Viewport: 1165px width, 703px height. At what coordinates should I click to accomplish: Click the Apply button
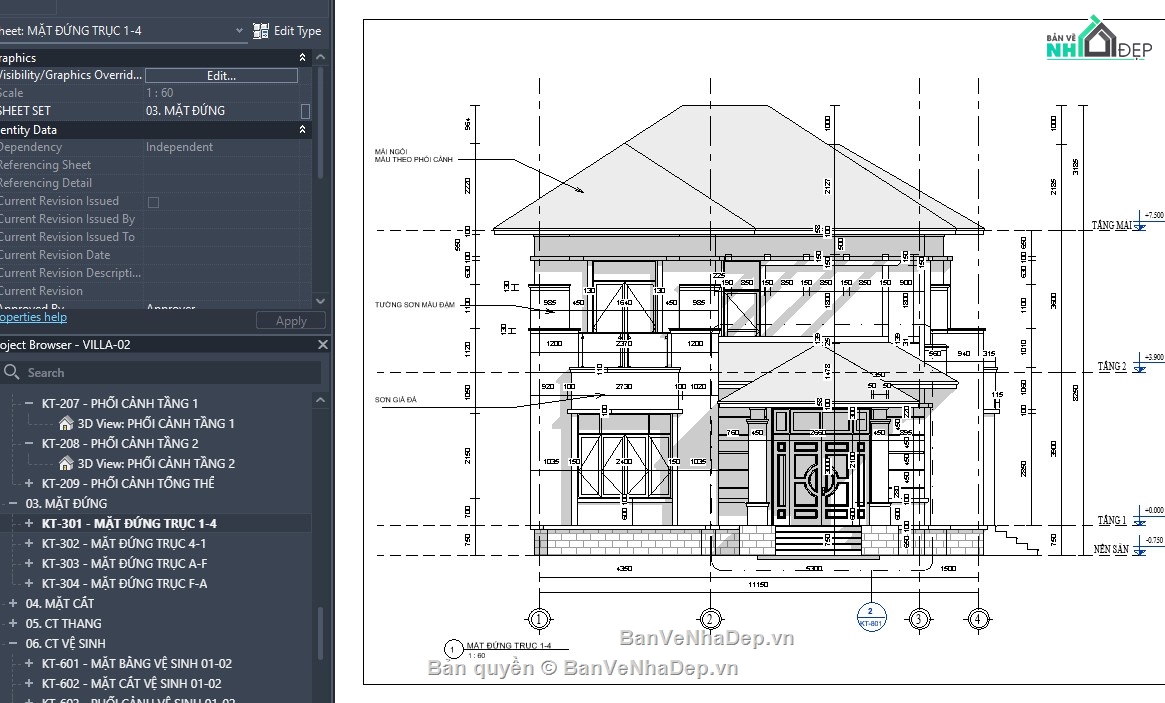(x=290, y=320)
